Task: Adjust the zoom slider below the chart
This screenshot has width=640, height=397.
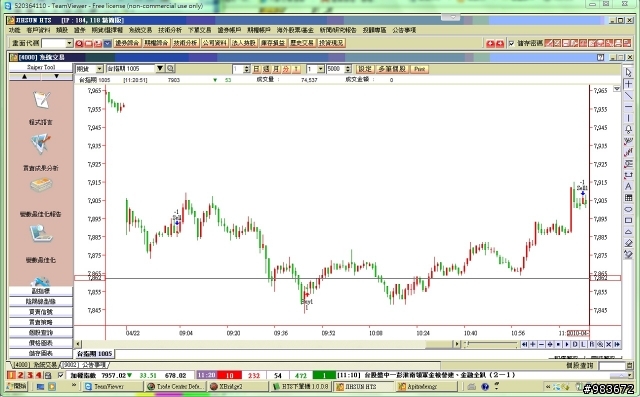Action: pos(492,345)
